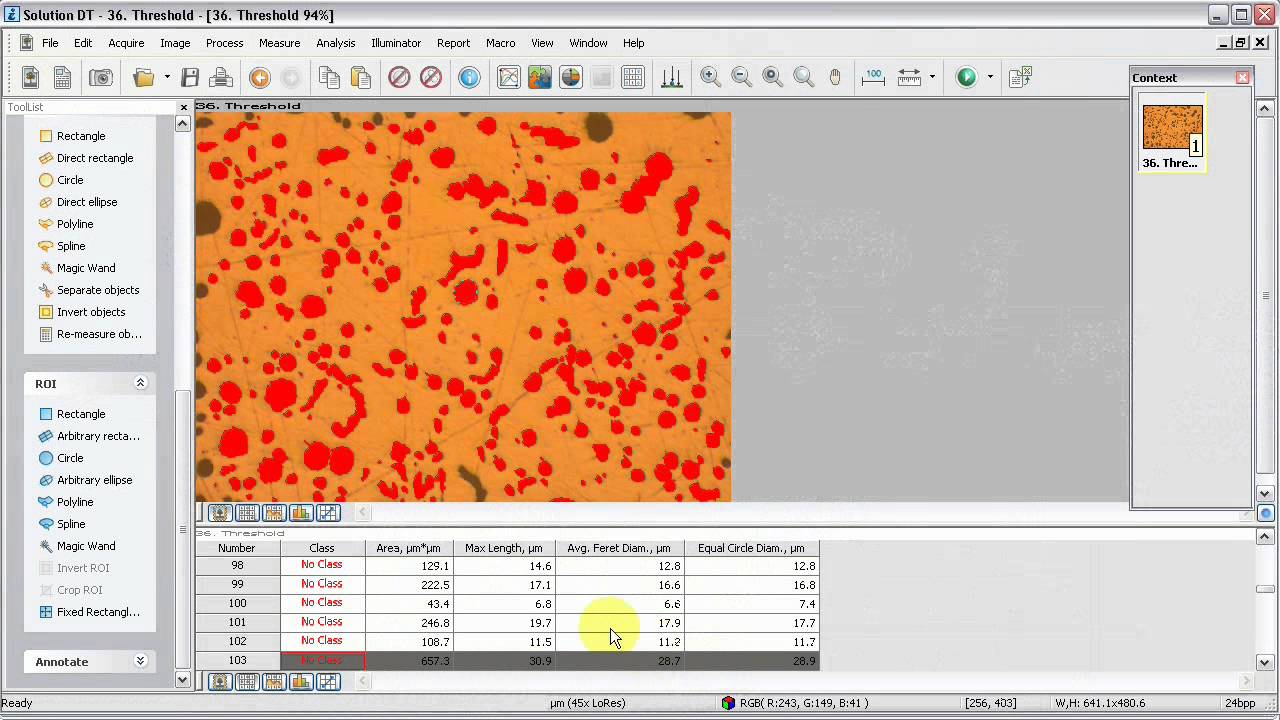Open the Macro menu

pyautogui.click(x=500, y=43)
